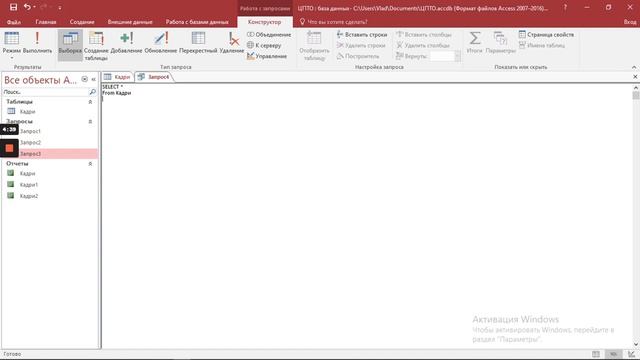This screenshot has height=360, width=640.
Task: Choose the Удаление delete query
Action: pyautogui.click(x=232, y=43)
